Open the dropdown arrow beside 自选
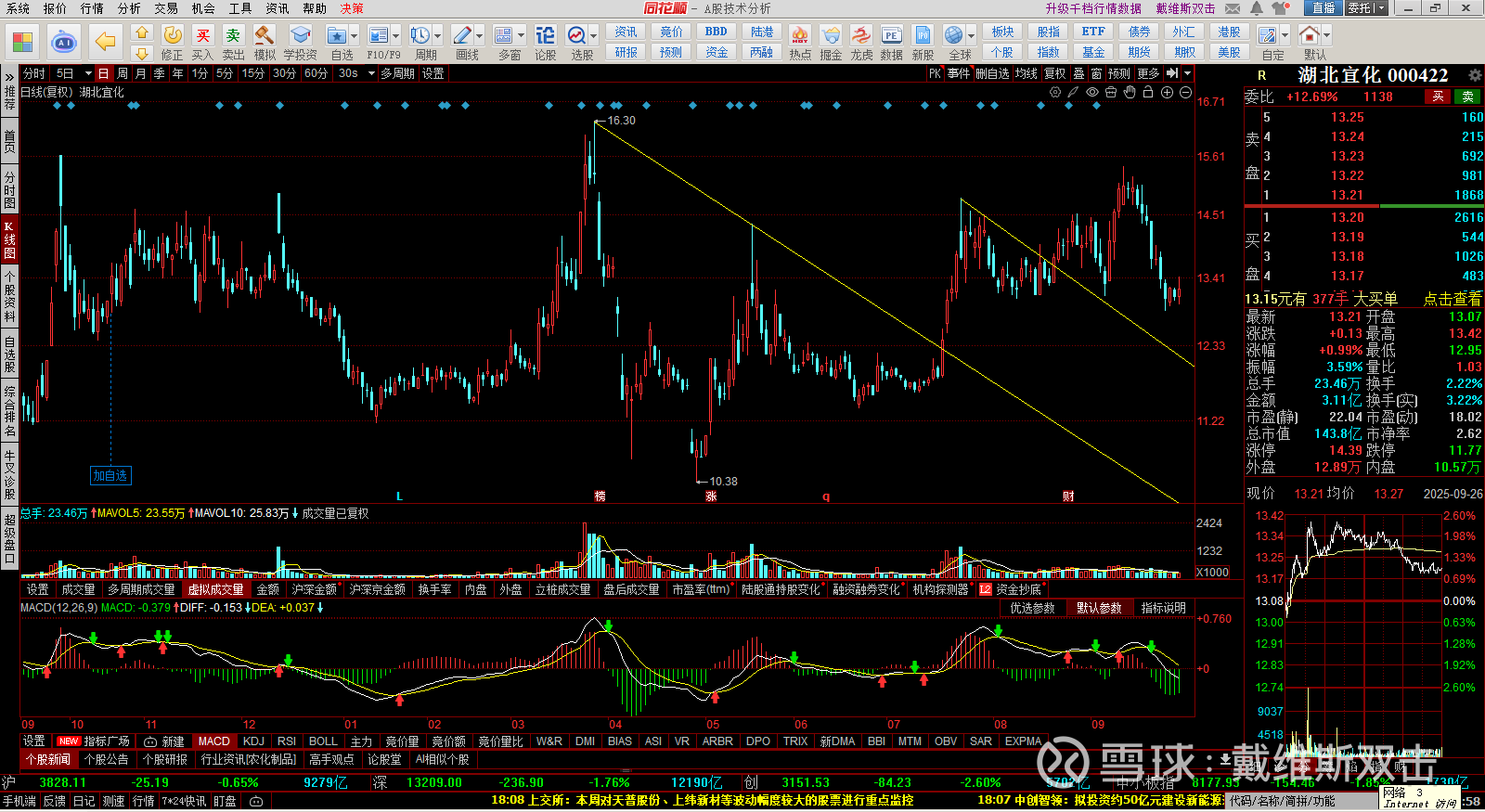 coord(354,36)
